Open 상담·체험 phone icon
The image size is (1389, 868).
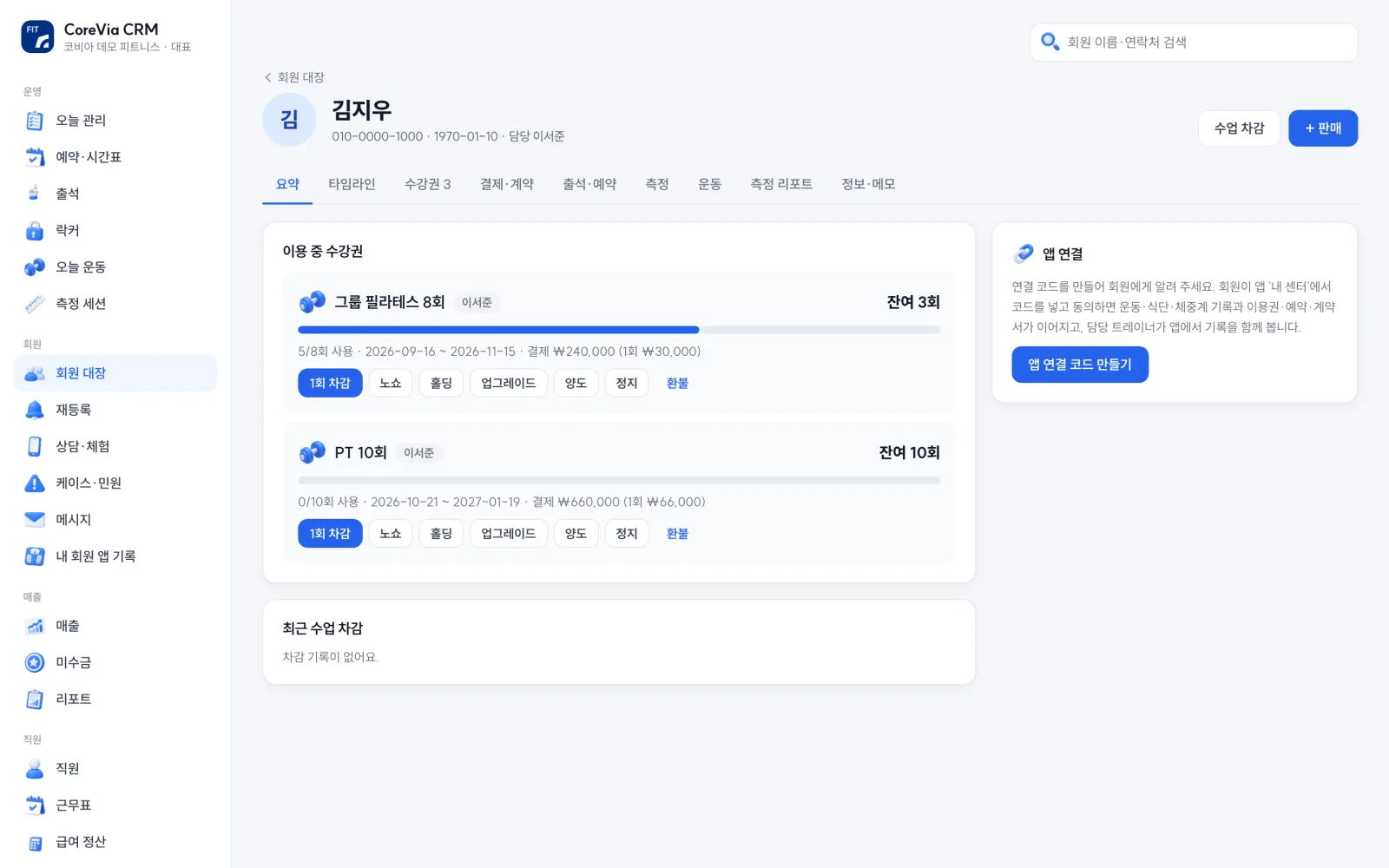[x=35, y=446]
